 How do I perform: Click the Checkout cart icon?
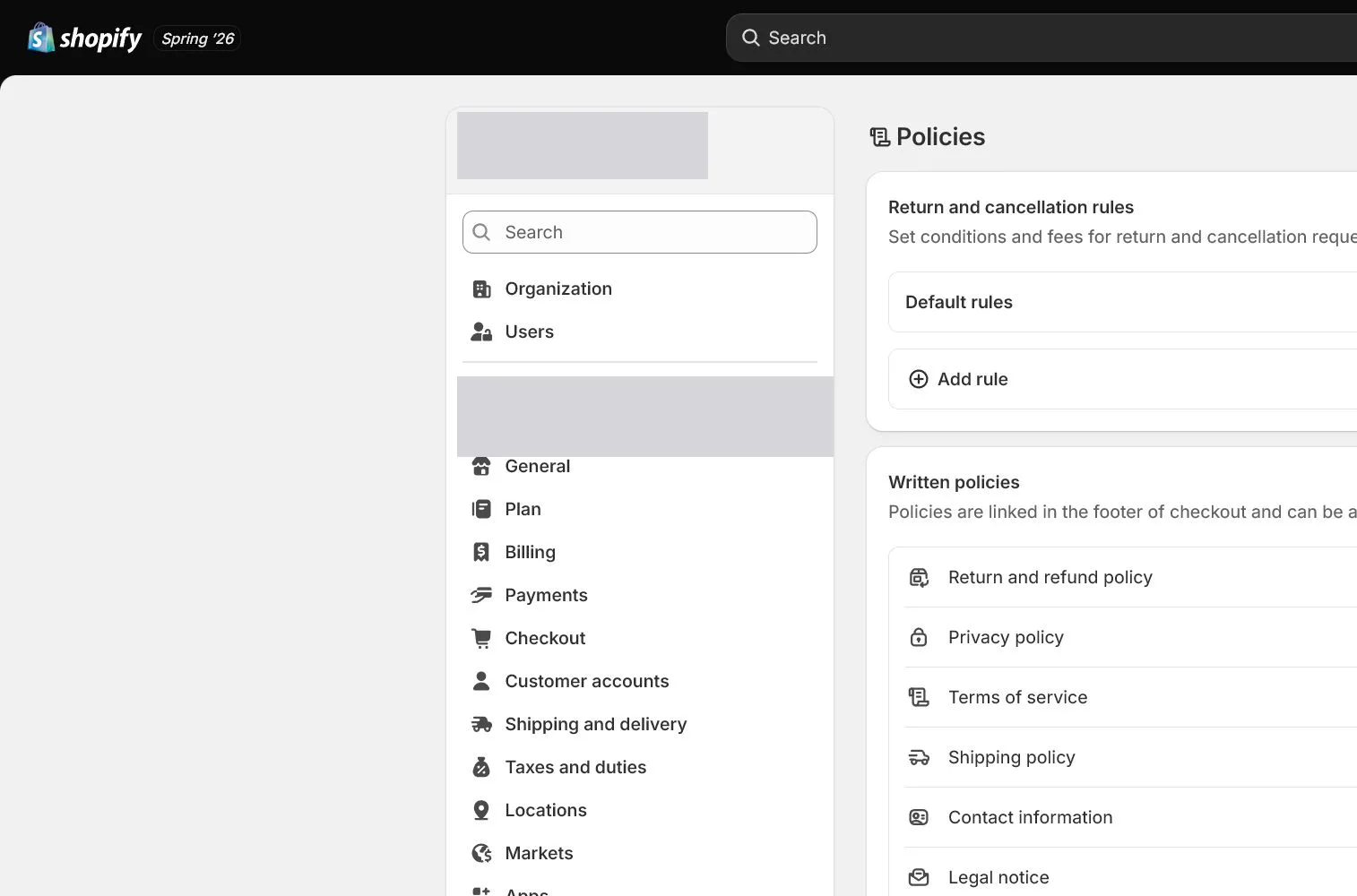pos(481,638)
